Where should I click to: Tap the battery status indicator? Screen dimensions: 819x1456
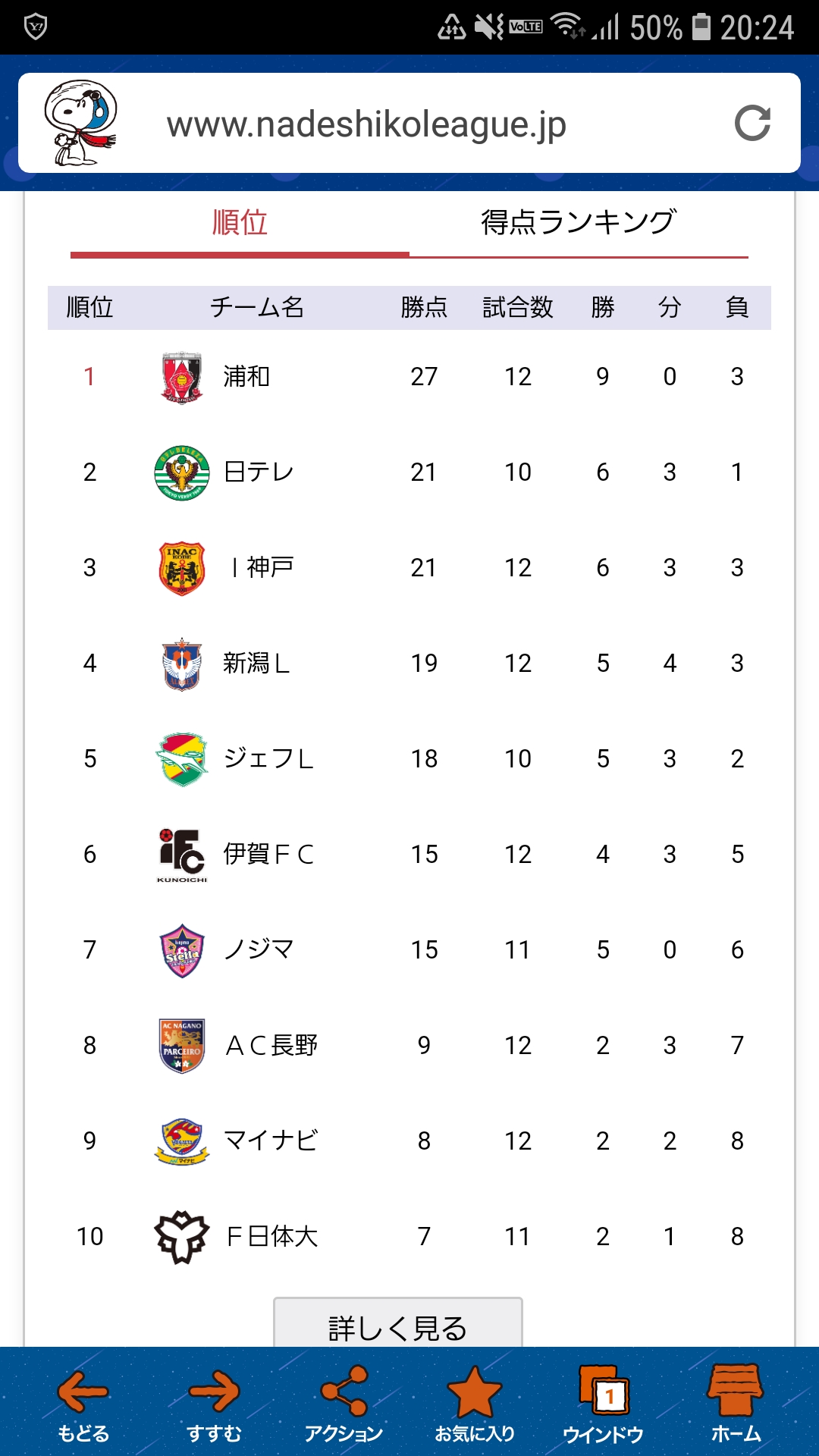pos(701,27)
